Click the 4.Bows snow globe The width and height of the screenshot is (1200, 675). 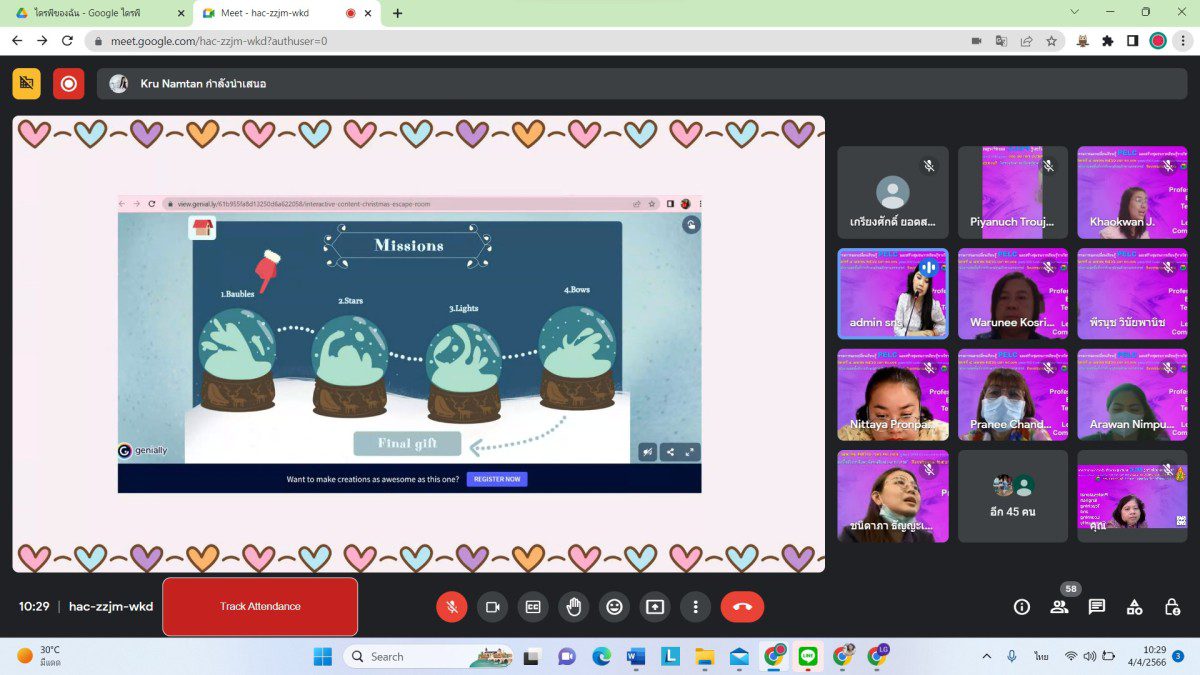pos(578,358)
